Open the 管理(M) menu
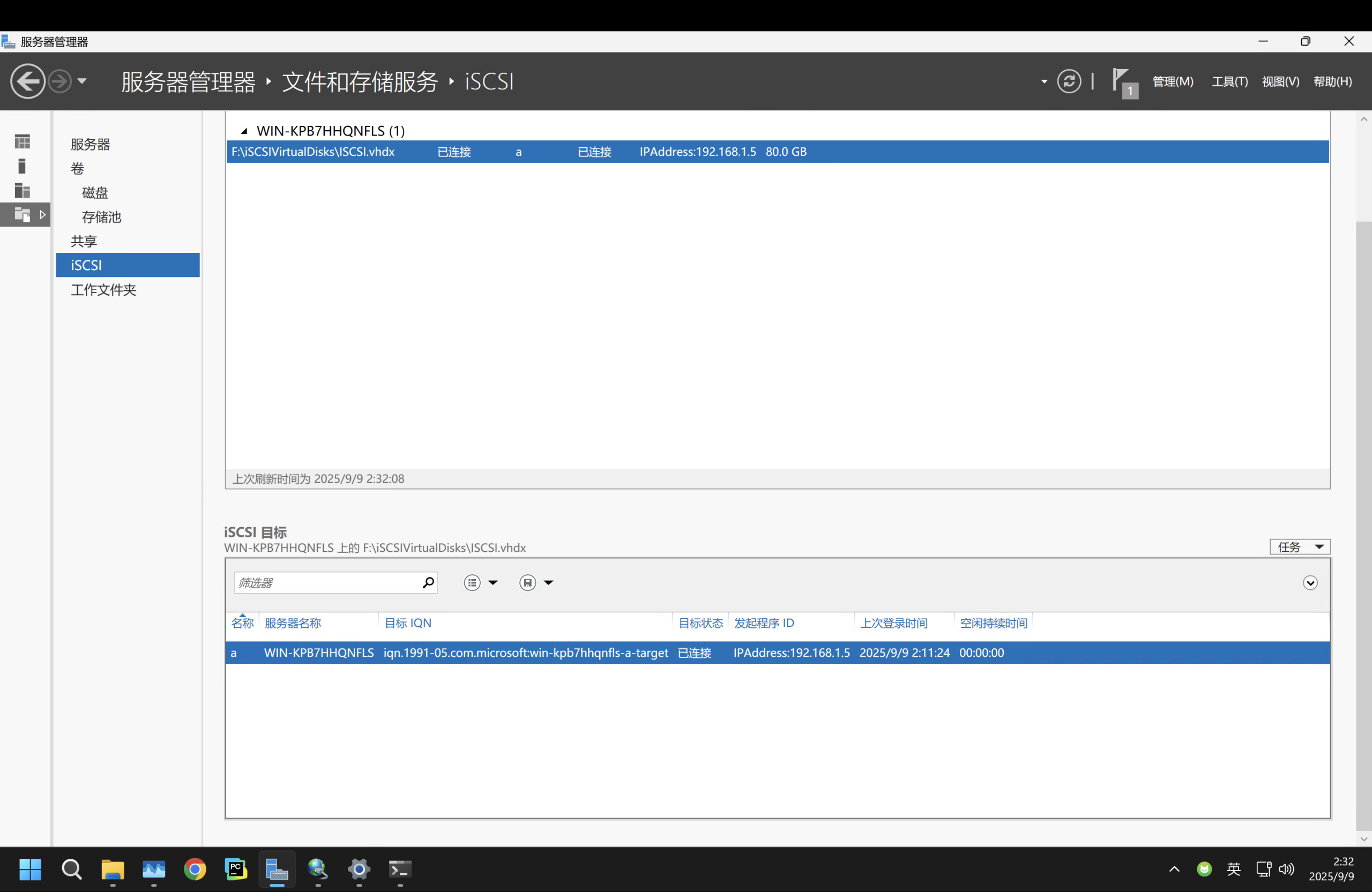 coord(1173,81)
